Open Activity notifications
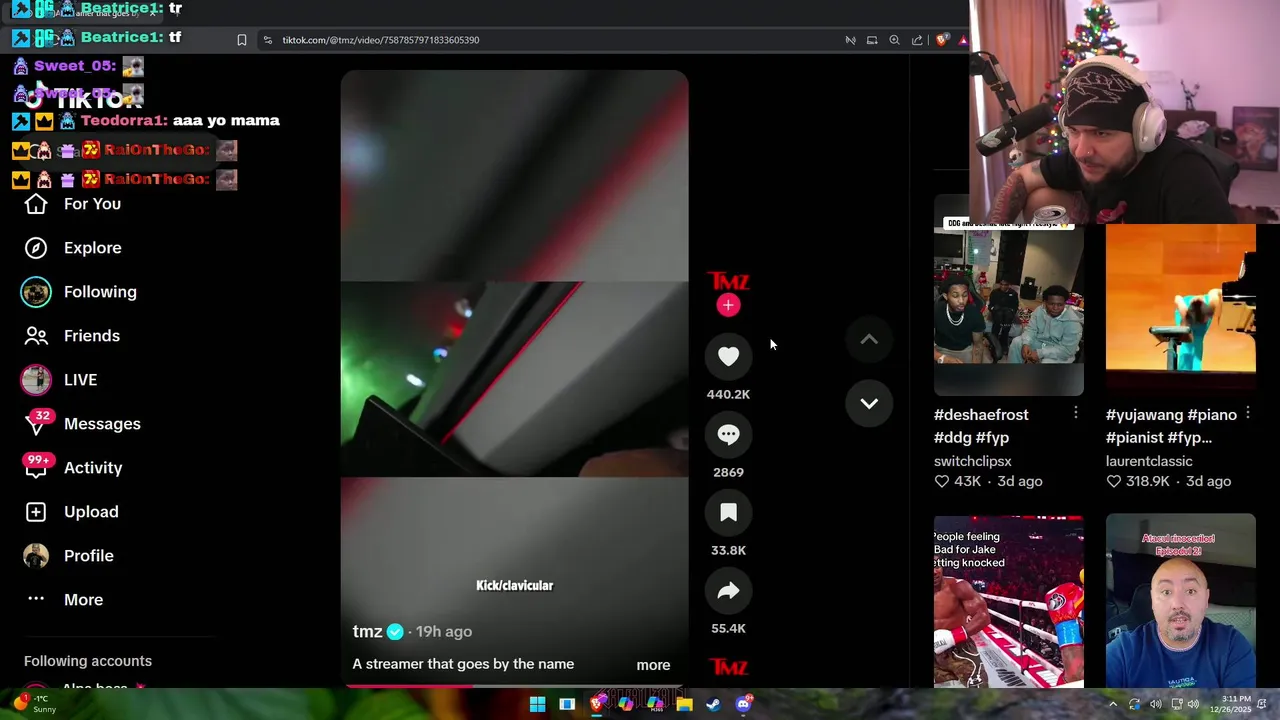 pyautogui.click(x=93, y=468)
